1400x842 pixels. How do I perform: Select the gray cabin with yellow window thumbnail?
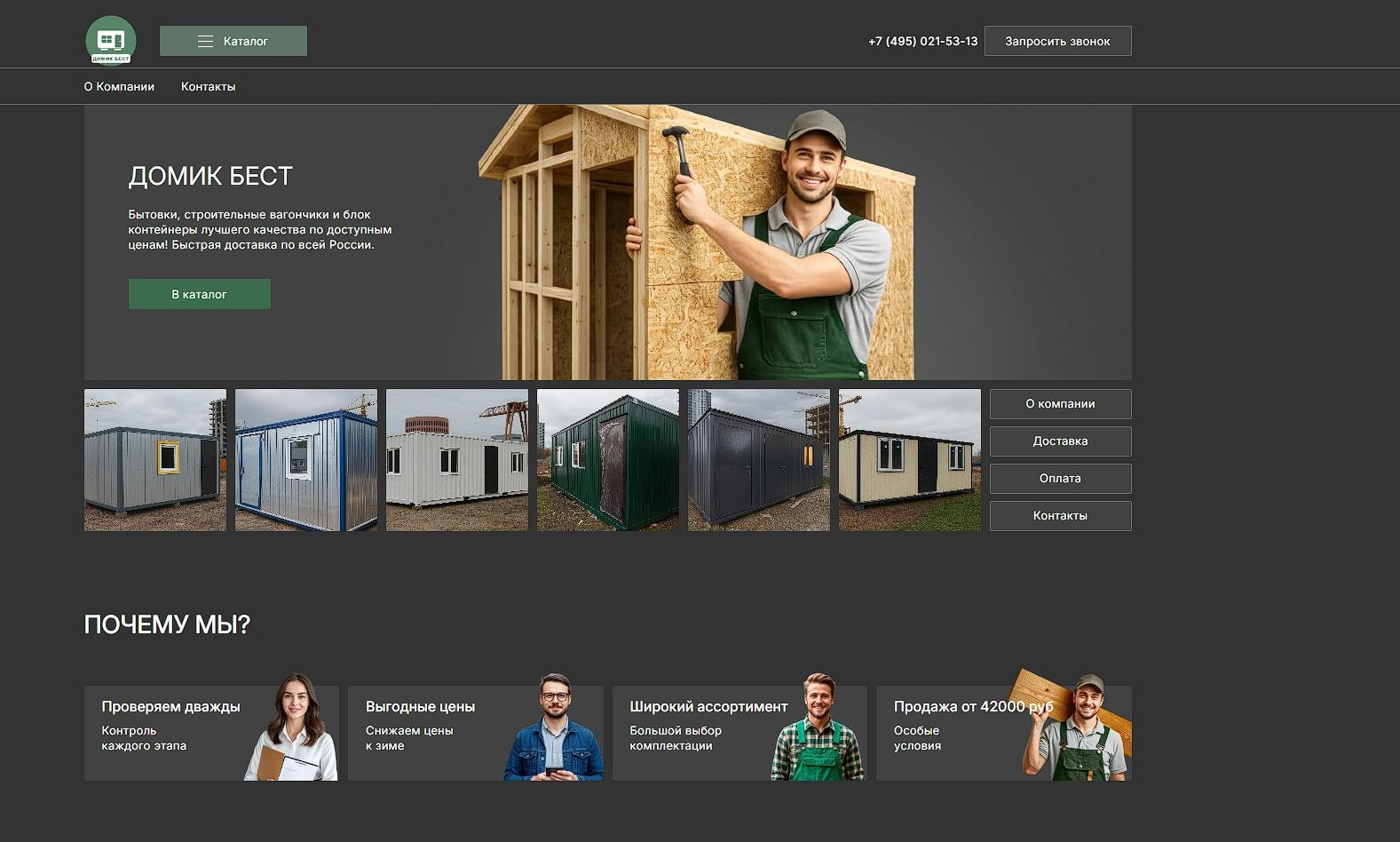click(x=155, y=460)
